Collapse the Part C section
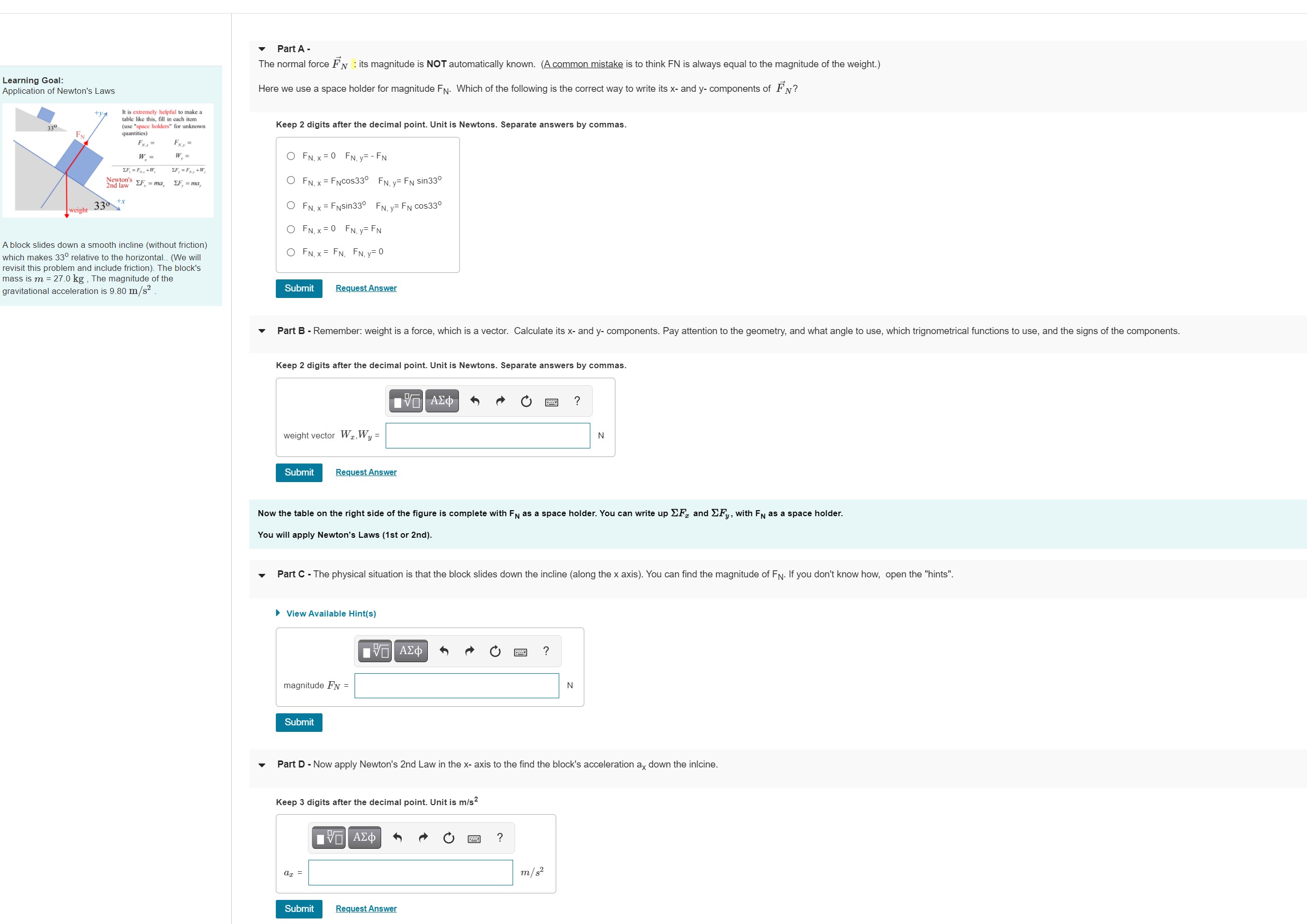Screen dimensions: 1307x924 coord(262,575)
